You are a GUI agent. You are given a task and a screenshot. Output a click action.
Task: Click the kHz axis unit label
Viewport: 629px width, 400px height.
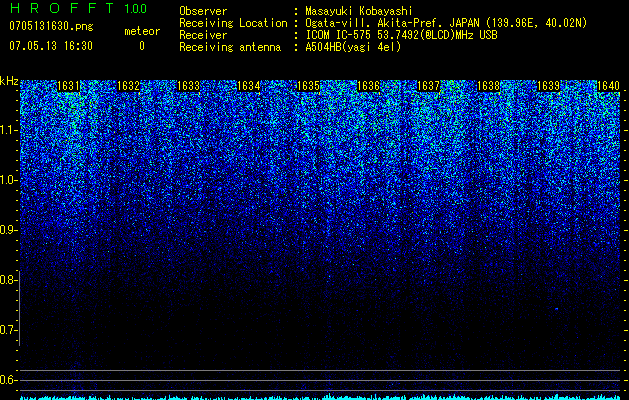pos(9,81)
